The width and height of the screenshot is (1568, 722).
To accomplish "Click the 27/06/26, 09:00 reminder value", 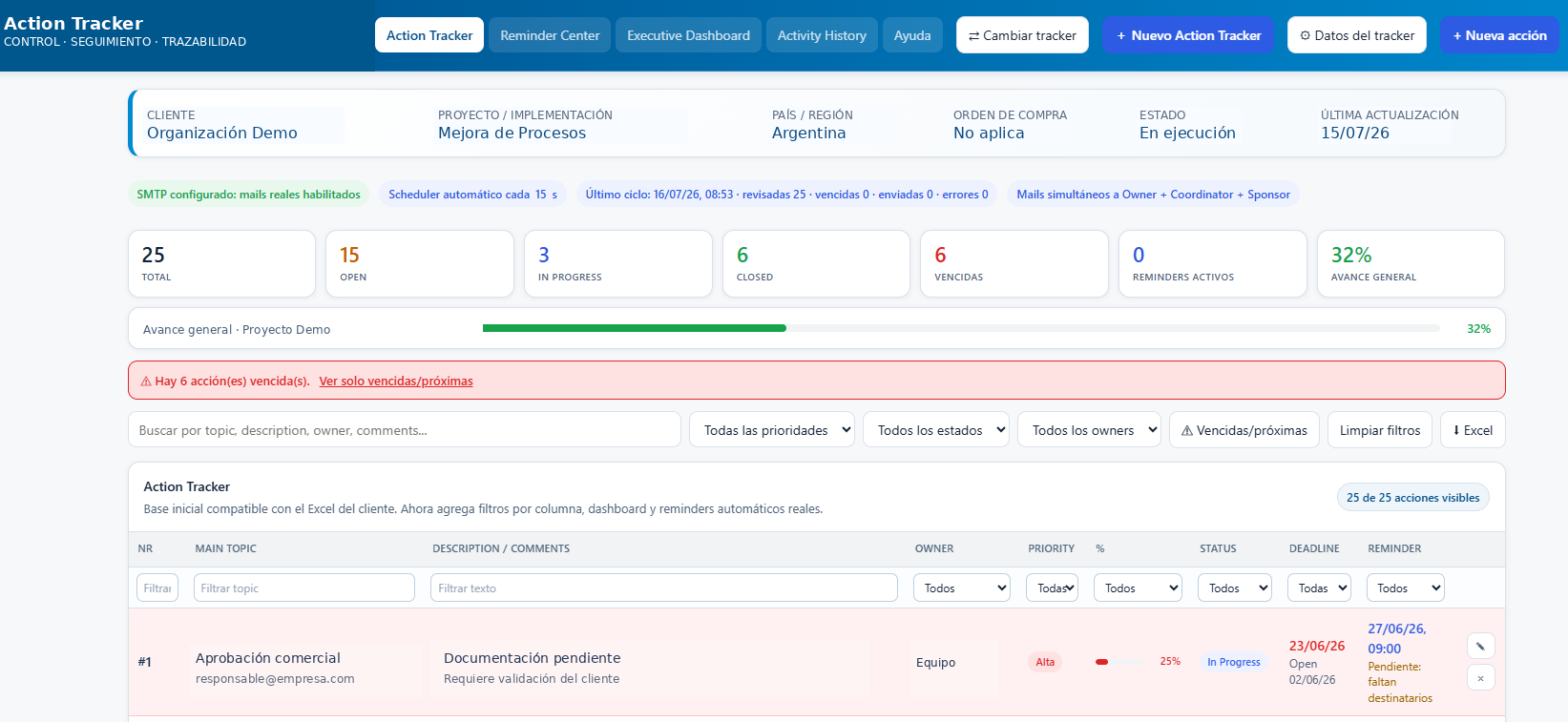I will click(x=1397, y=638).
